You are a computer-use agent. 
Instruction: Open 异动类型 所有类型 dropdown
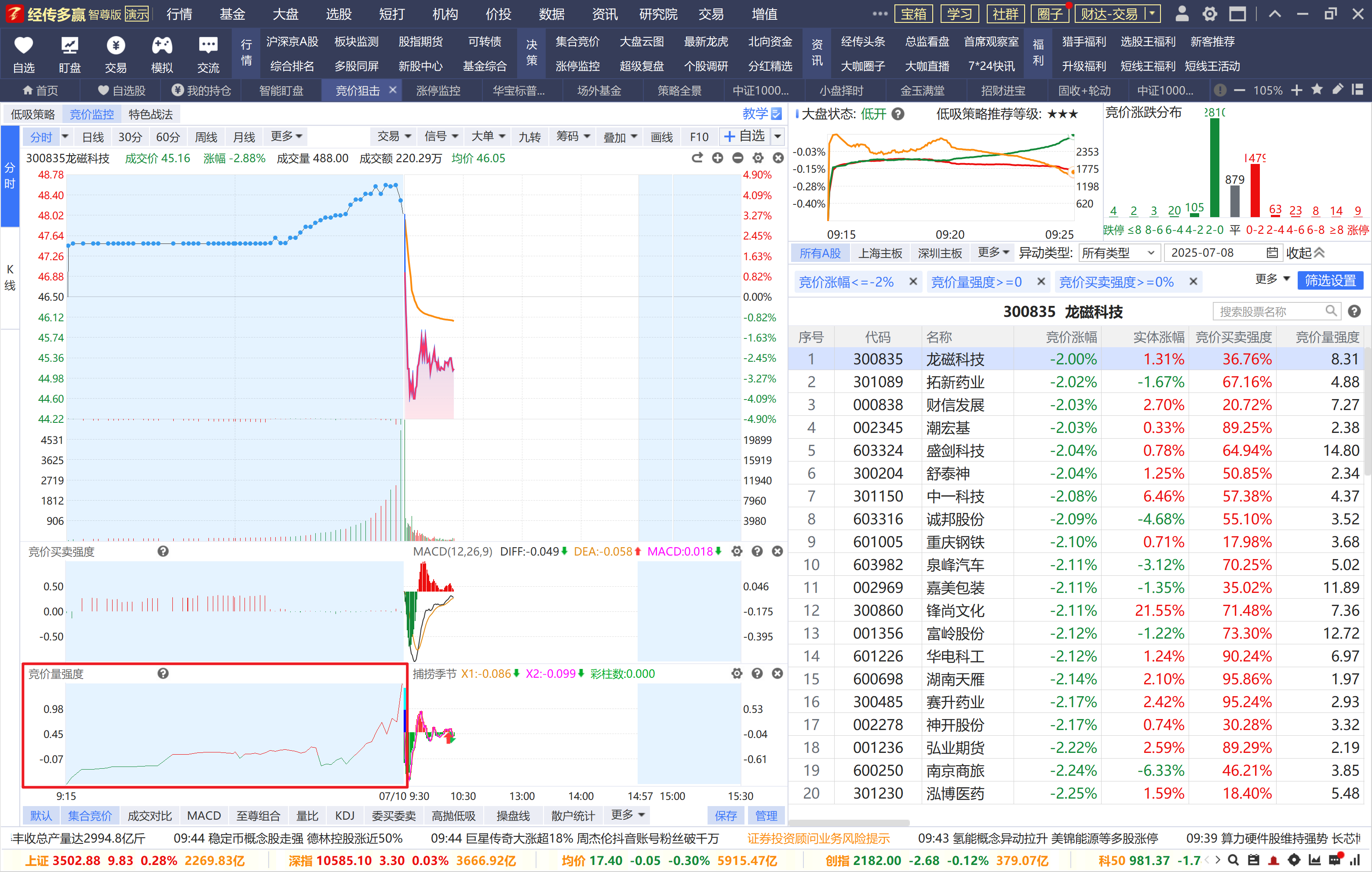coord(1120,253)
